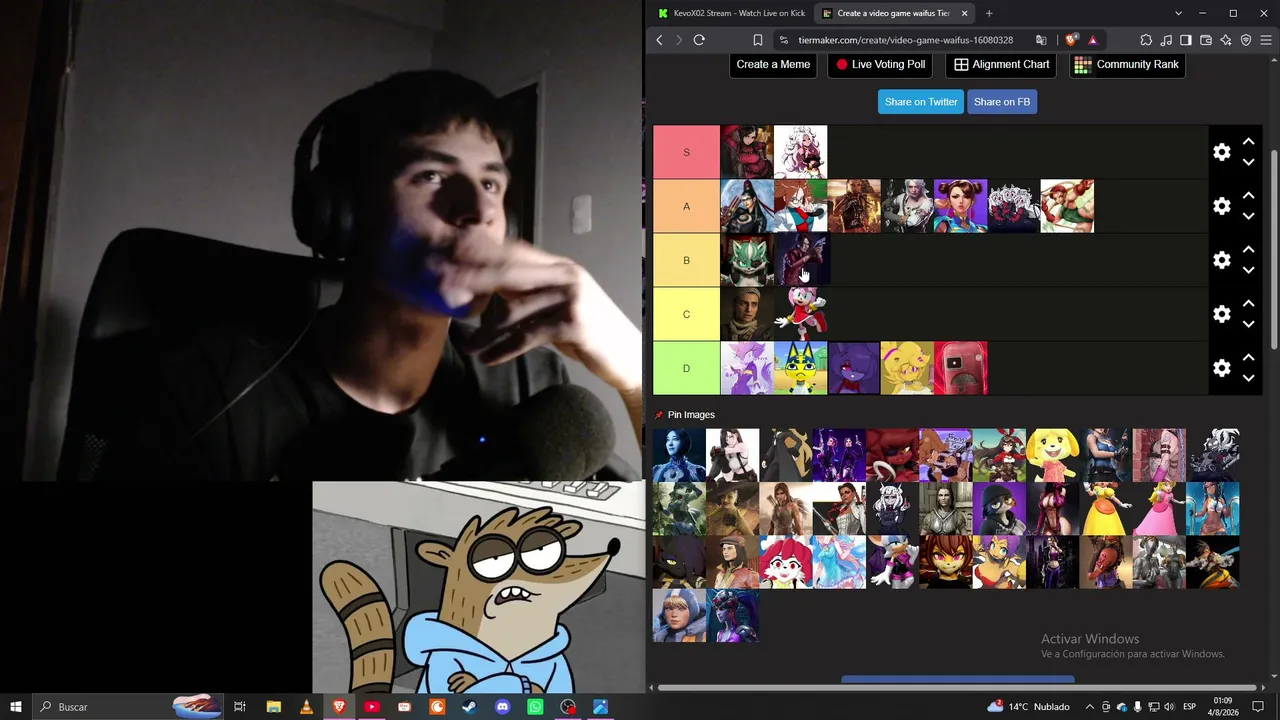Select the green D tier label
The width and height of the screenshot is (1280, 720).
click(x=686, y=368)
